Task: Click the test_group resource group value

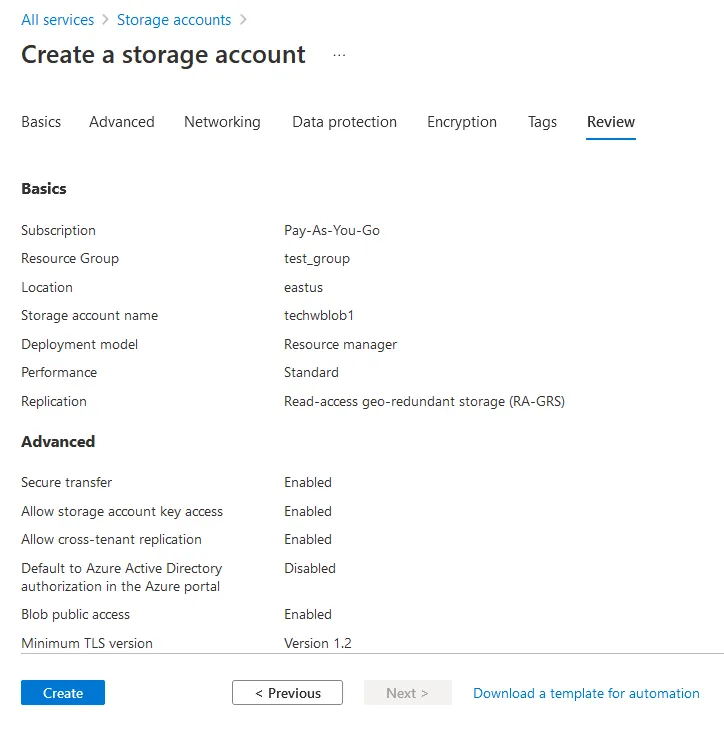Action: 317,258
